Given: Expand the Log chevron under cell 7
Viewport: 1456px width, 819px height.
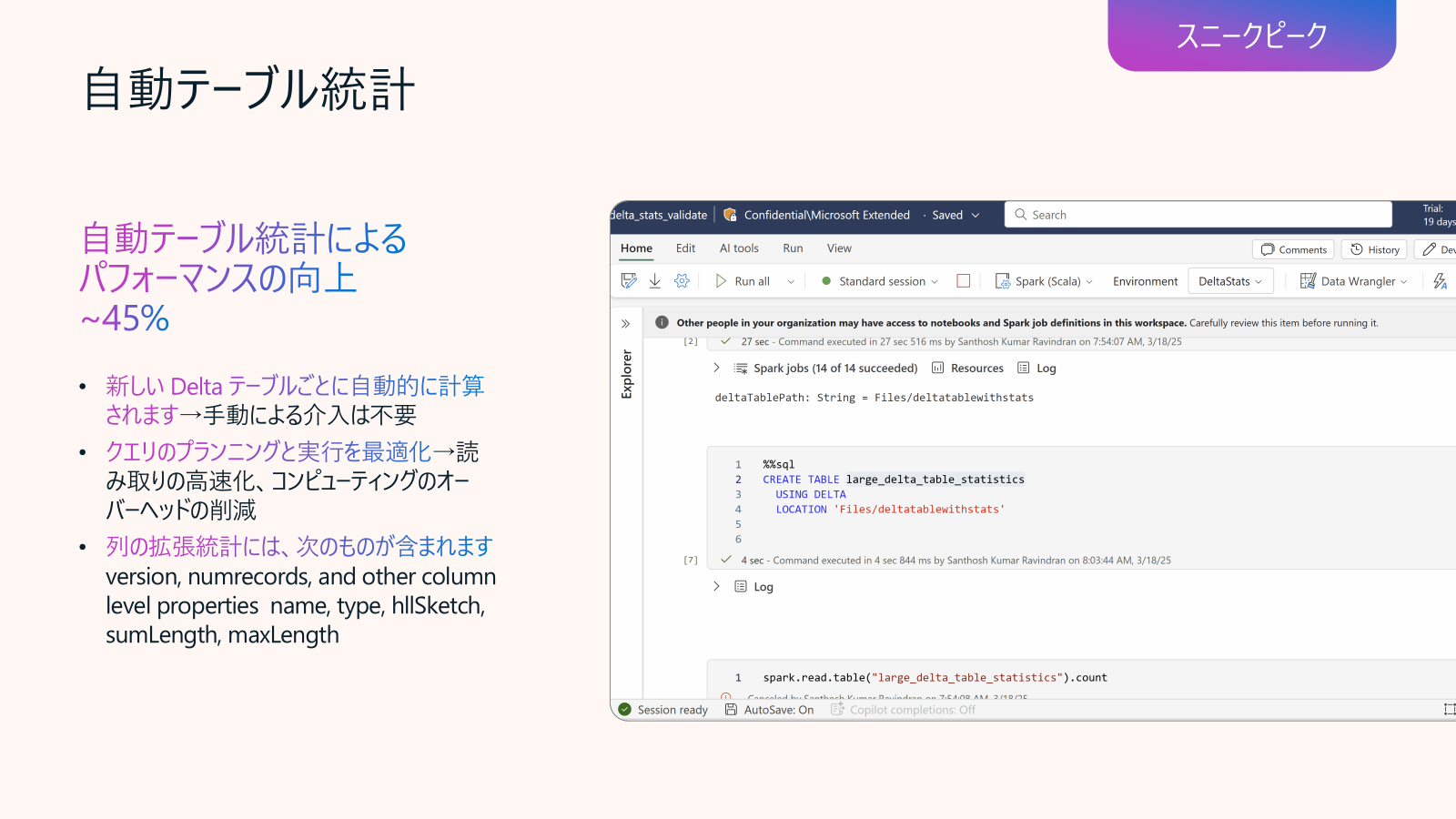Looking at the screenshot, I should 716,586.
